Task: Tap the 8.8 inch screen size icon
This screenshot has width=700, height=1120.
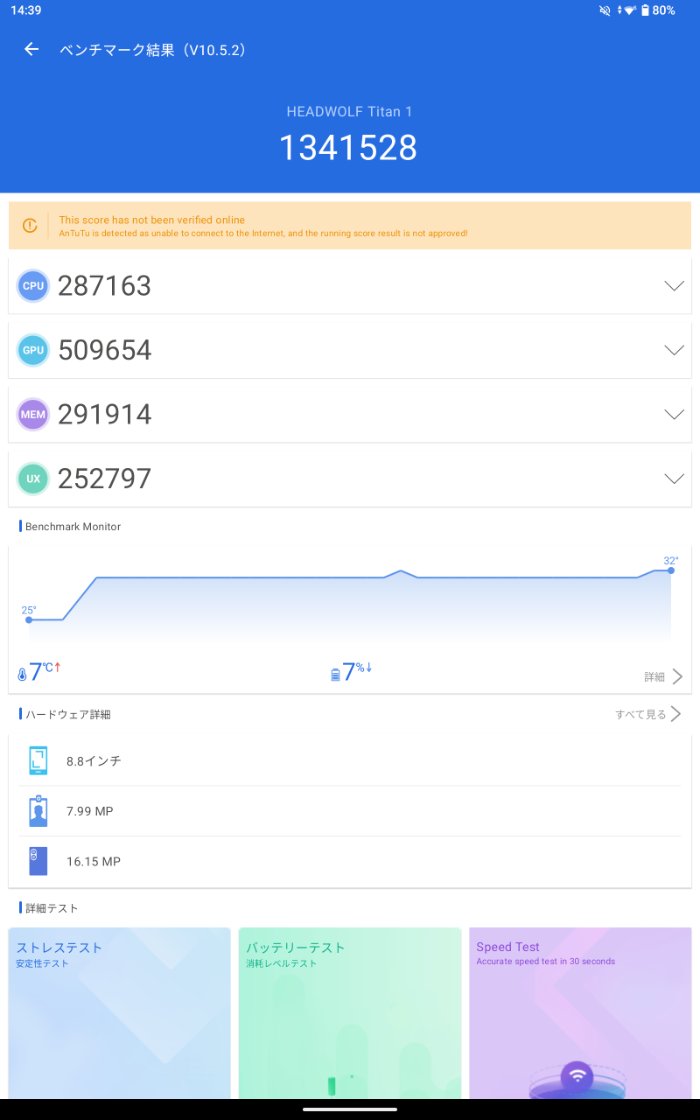Action: (x=38, y=761)
